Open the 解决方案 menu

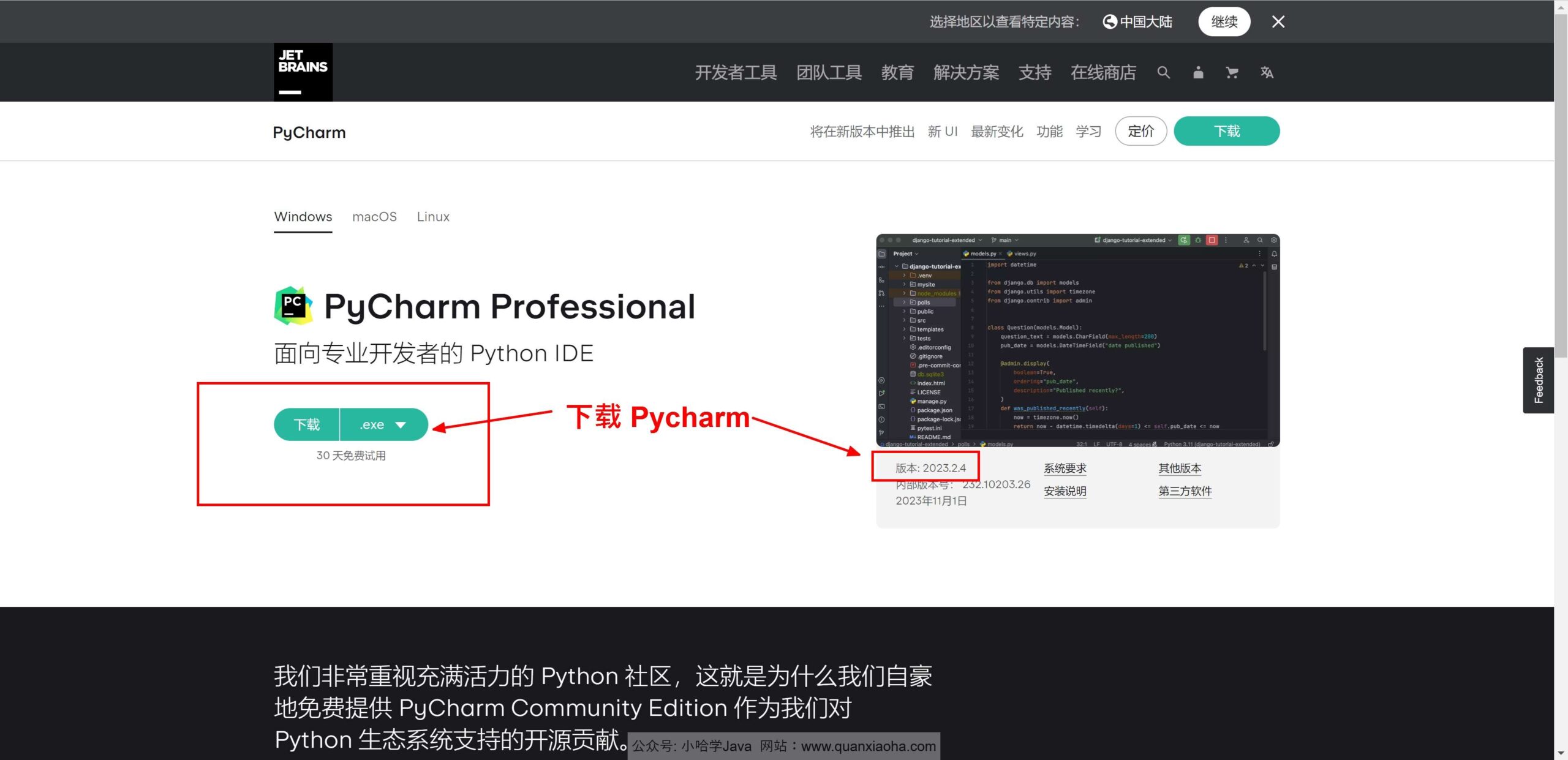point(966,73)
